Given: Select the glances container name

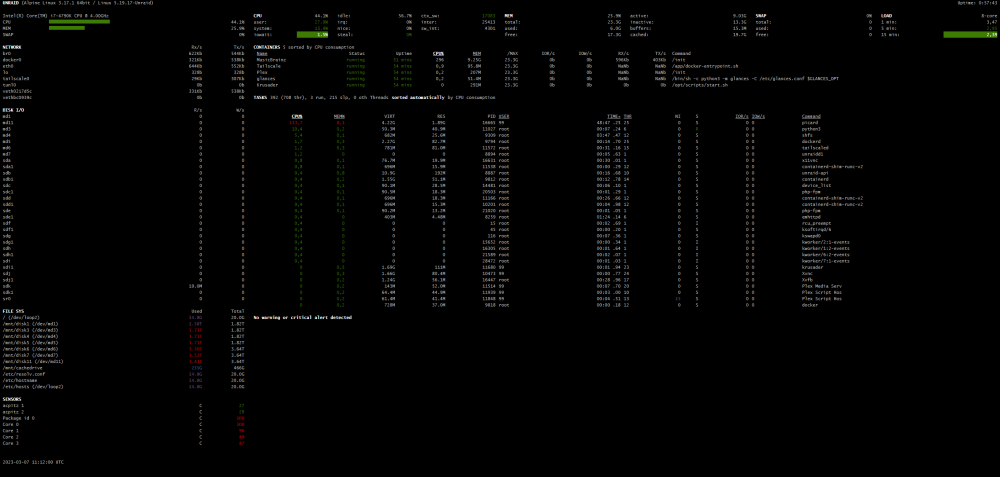Looking at the screenshot, I should point(265,78).
